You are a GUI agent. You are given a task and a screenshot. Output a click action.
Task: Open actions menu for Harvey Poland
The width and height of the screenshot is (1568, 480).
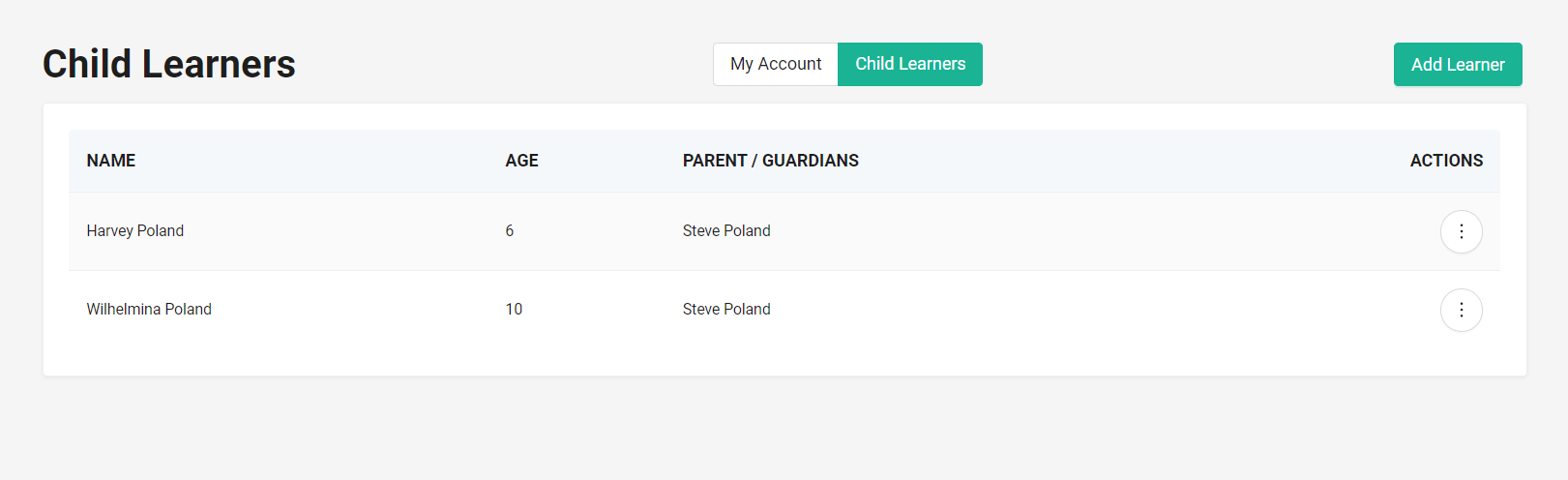click(x=1461, y=231)
